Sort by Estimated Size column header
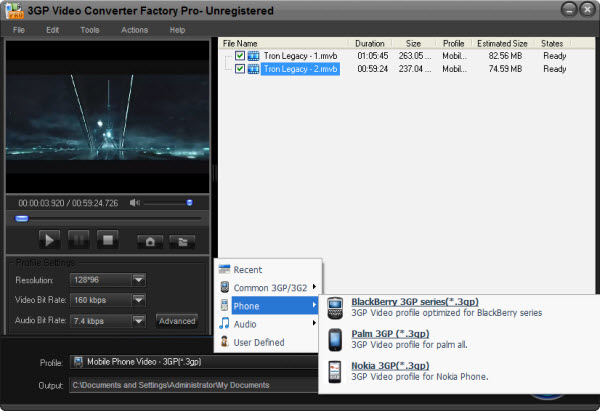Image resolution: width=600 pixels, height=411 pixels. [502, 44]
